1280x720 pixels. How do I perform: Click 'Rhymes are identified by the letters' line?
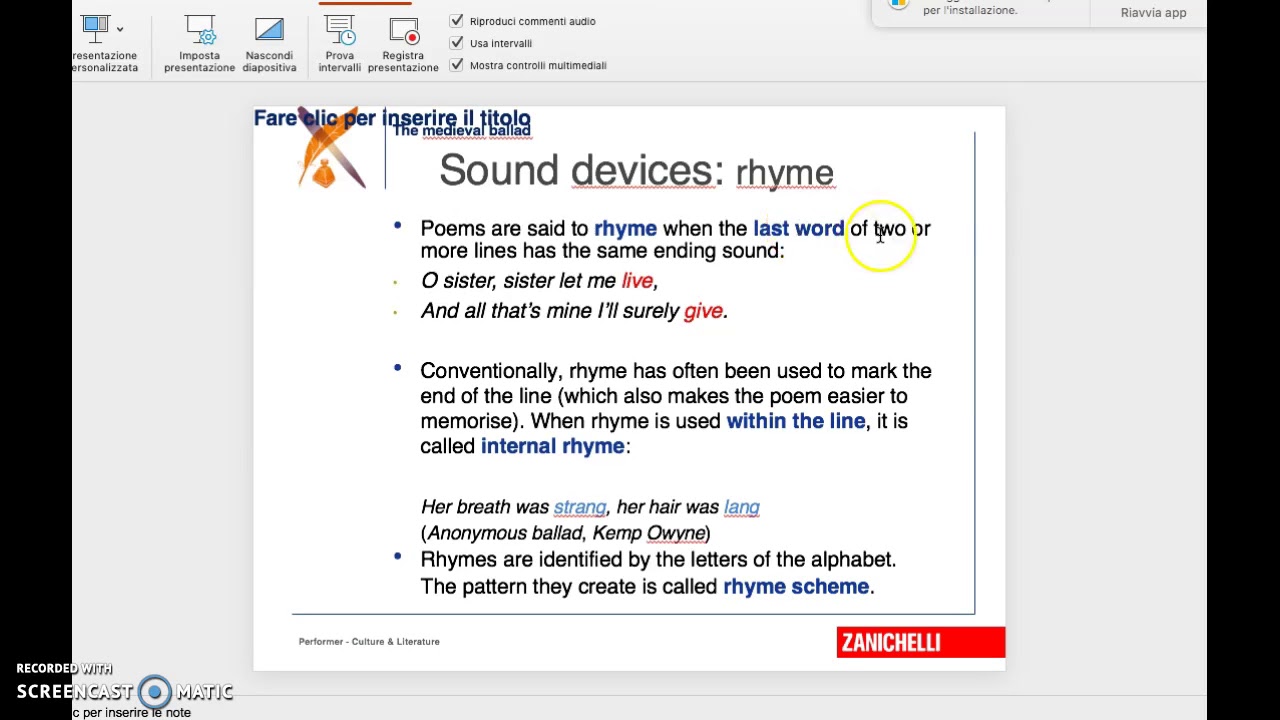coord(658,560)
